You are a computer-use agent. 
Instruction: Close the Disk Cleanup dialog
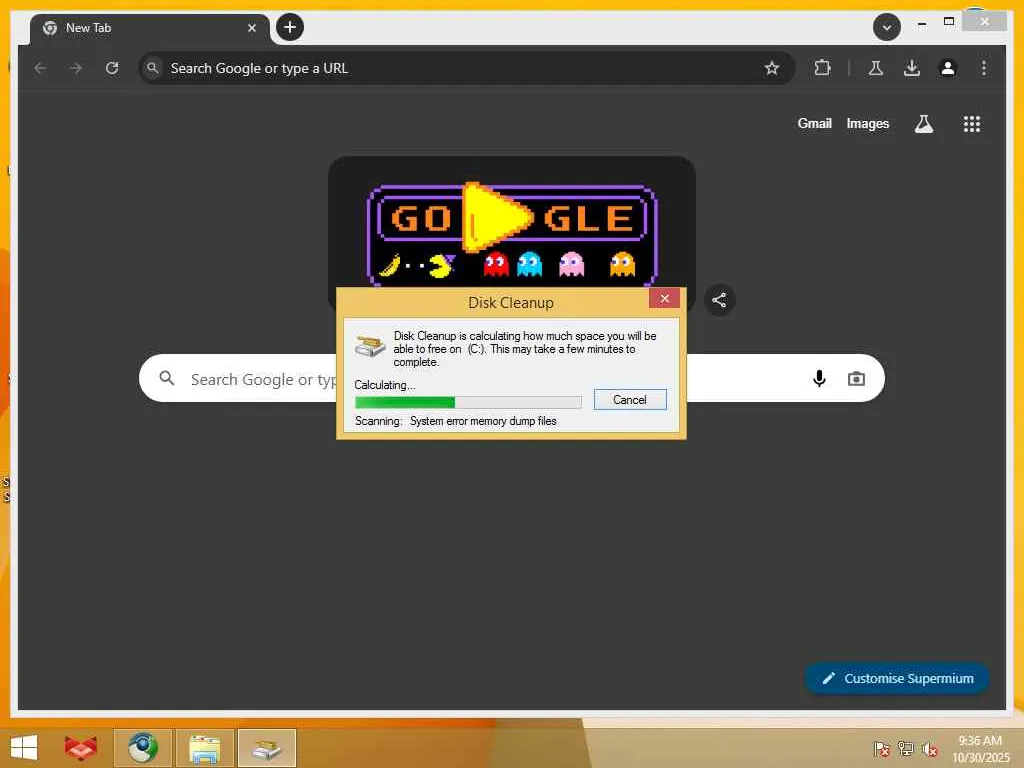click(x=664, y=298)
